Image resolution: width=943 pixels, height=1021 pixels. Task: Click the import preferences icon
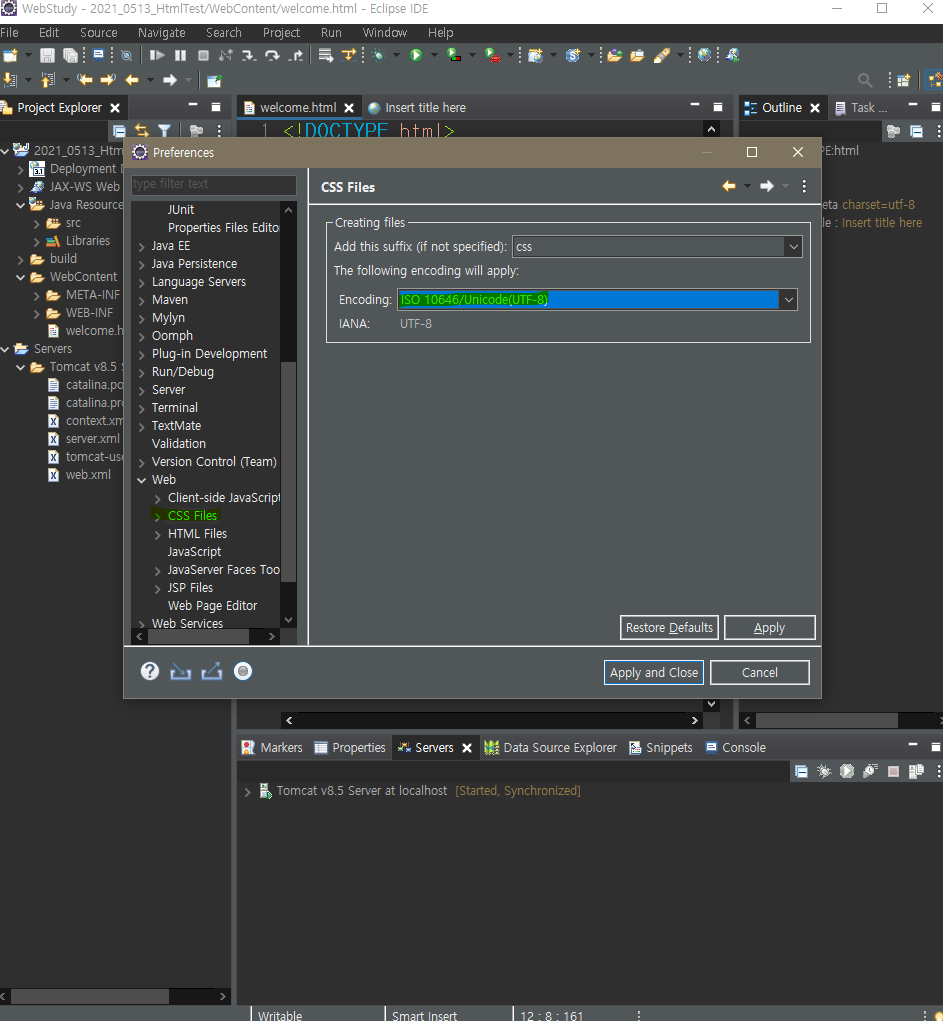(x=180, y=671)
